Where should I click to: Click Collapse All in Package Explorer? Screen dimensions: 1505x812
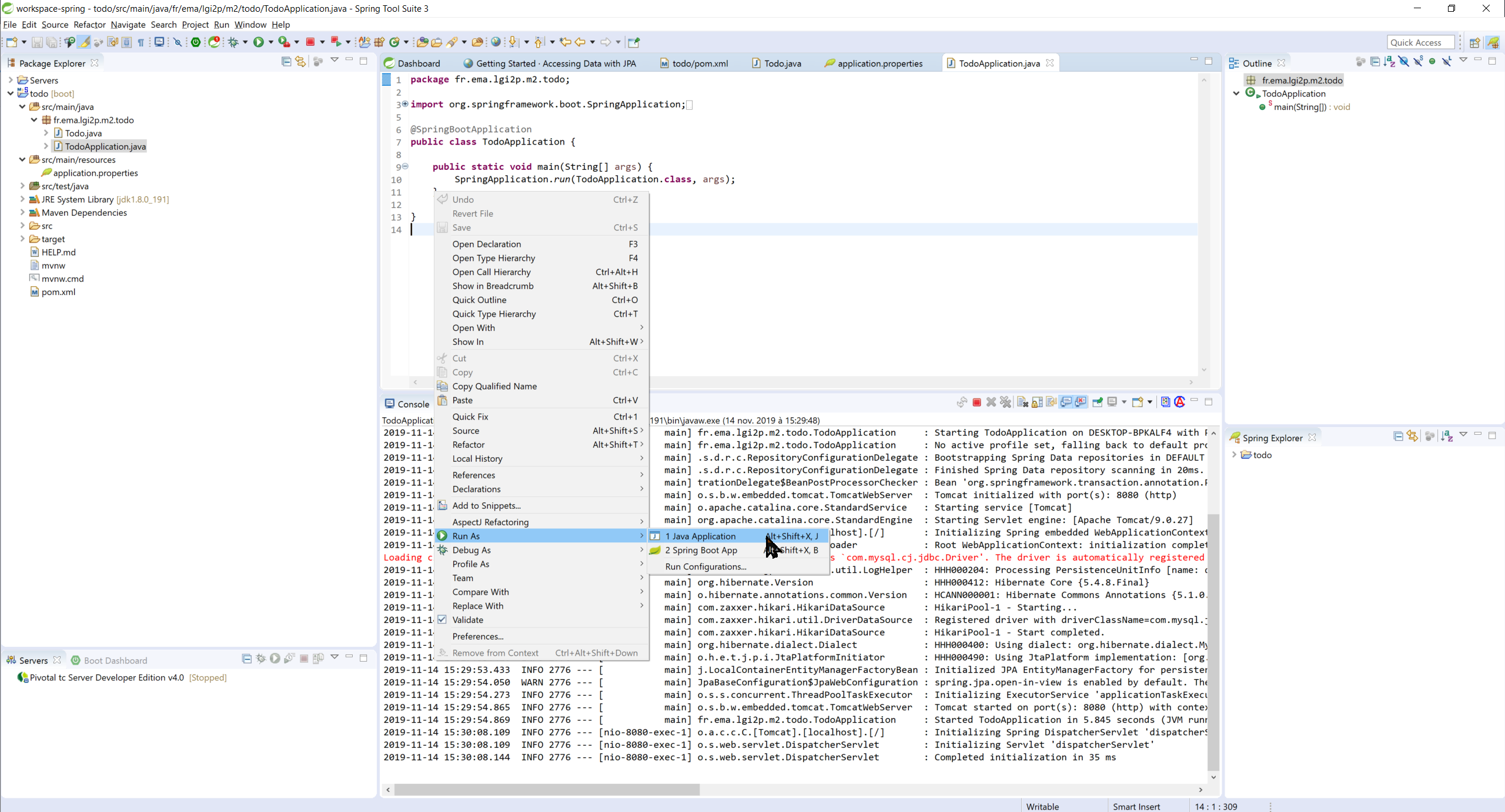point(286,61)
